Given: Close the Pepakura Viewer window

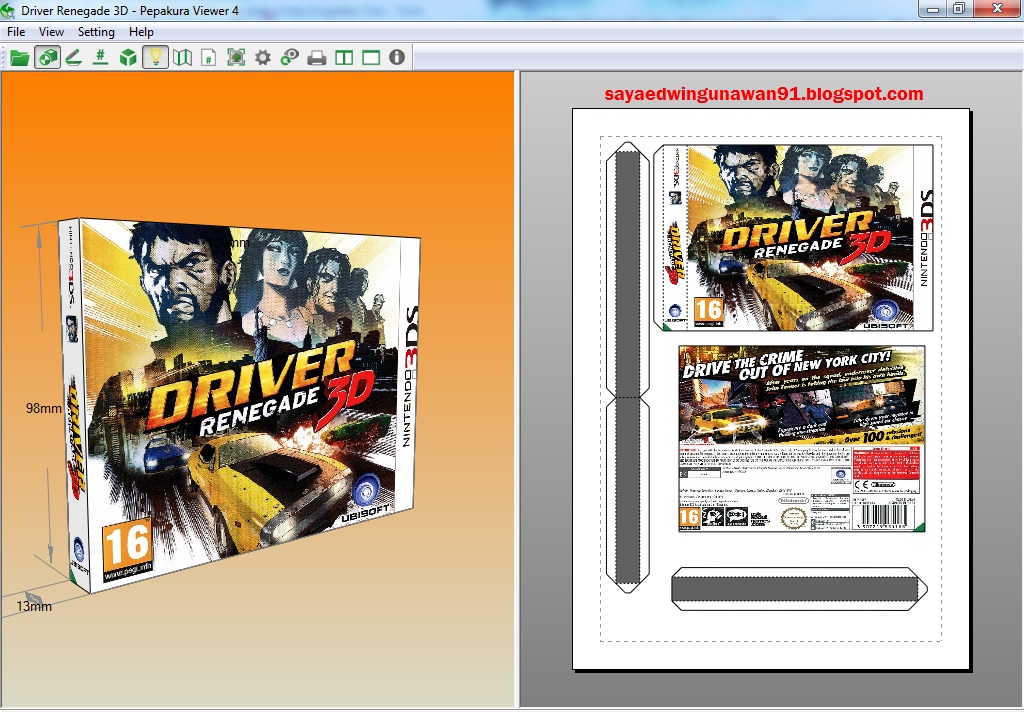Looking at the screenshot, I should click(x=997, y=9).
